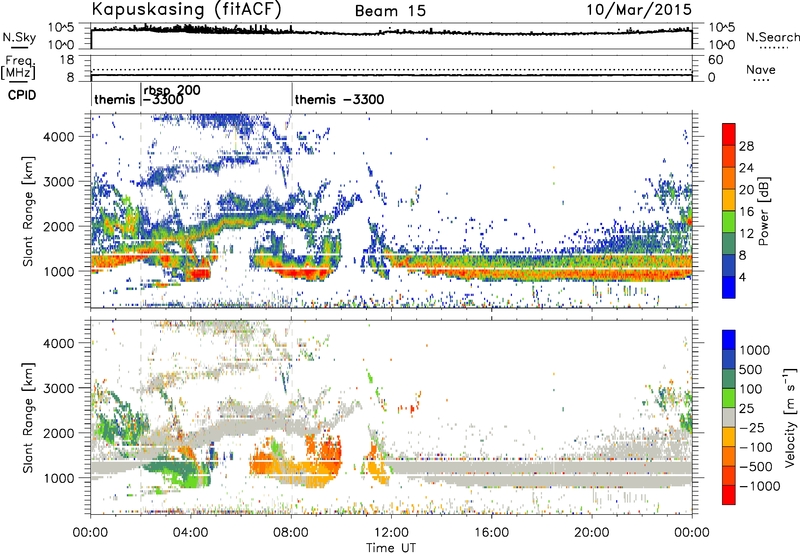
Task: Click the "Velocity [m s⁻¹]" color bar title
Action: point(790,417)
